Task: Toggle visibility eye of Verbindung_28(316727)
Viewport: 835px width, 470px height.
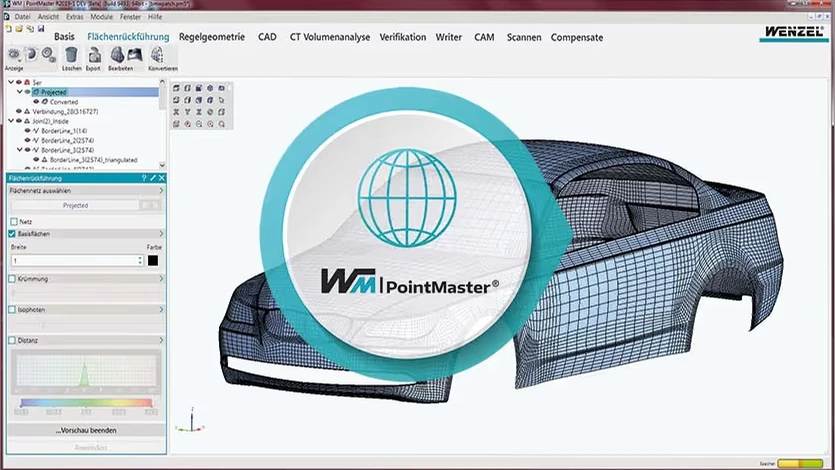Action: click(x=19, y=111)
